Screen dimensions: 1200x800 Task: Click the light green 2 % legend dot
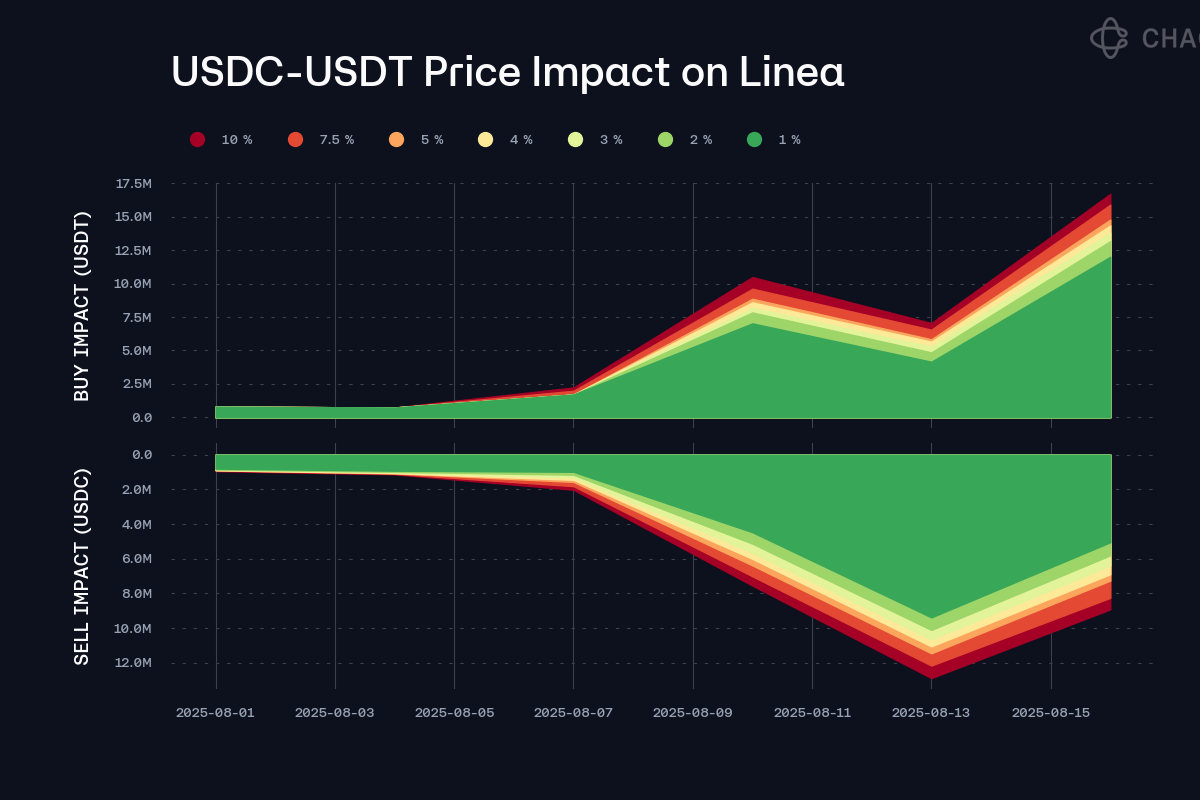pyautogui.click(x=666, y=140)
